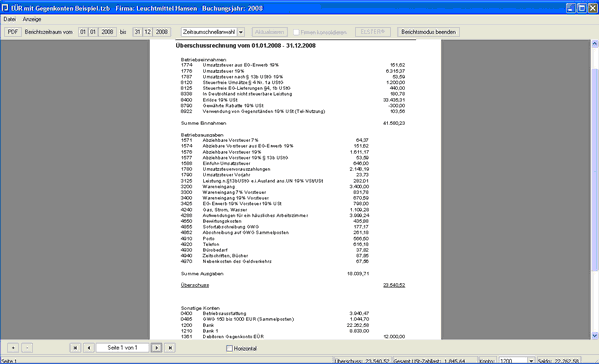Screen dimensions: 599x364
Task: Click the start date year field 2008
Action: [x=107, y=32]
